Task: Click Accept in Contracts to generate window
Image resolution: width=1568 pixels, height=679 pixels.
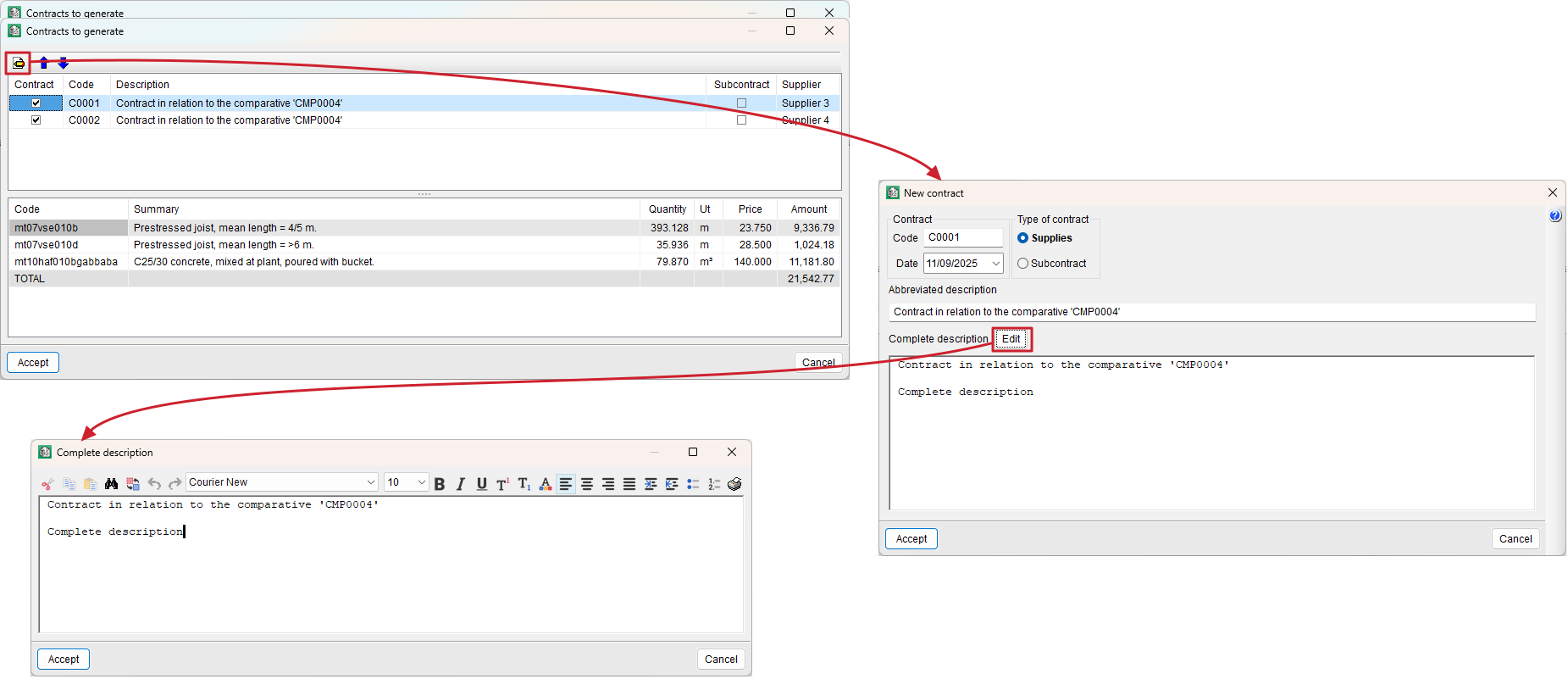Action: [33, 362]
